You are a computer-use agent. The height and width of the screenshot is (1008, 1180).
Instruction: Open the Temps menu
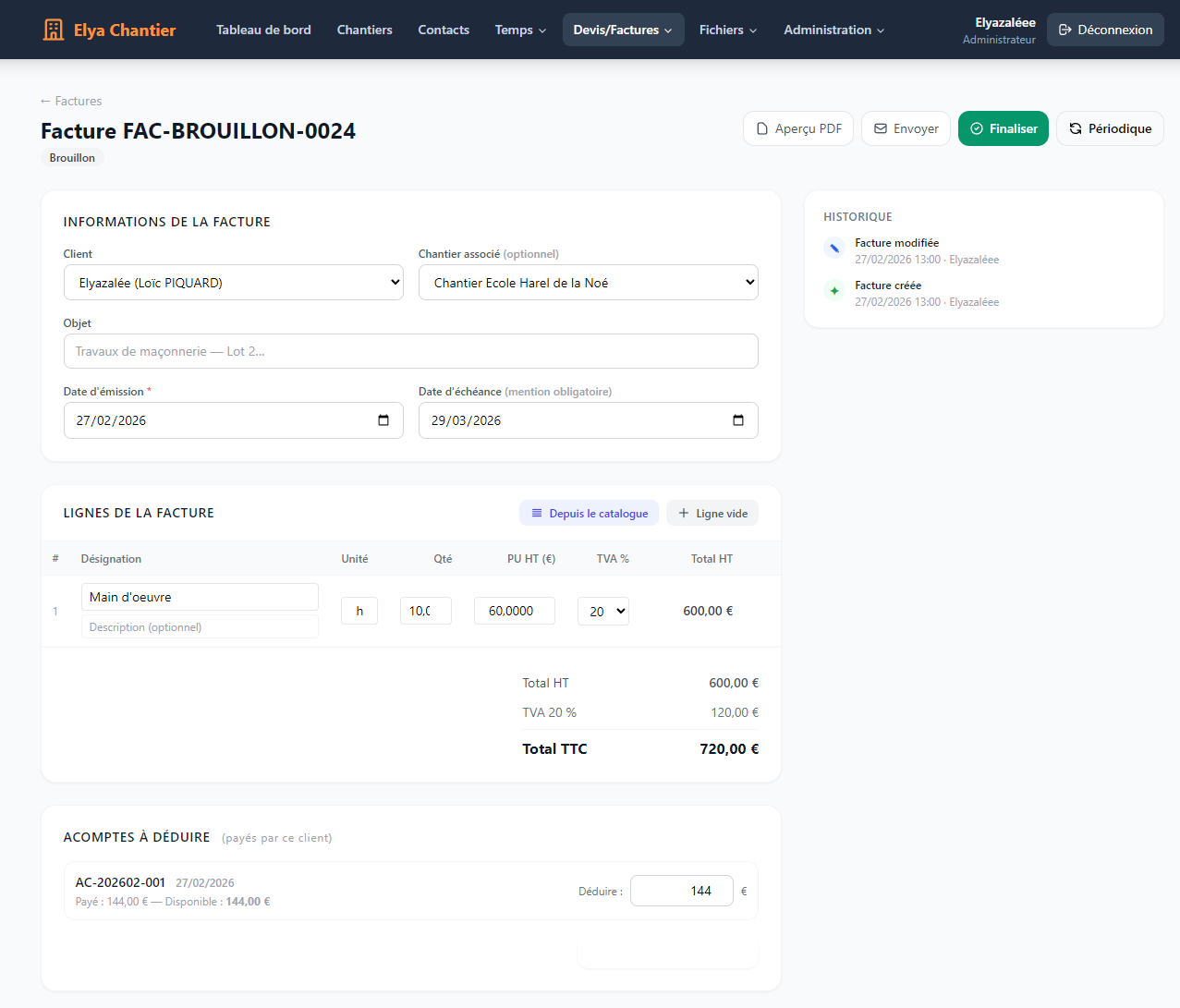point(520,30)
